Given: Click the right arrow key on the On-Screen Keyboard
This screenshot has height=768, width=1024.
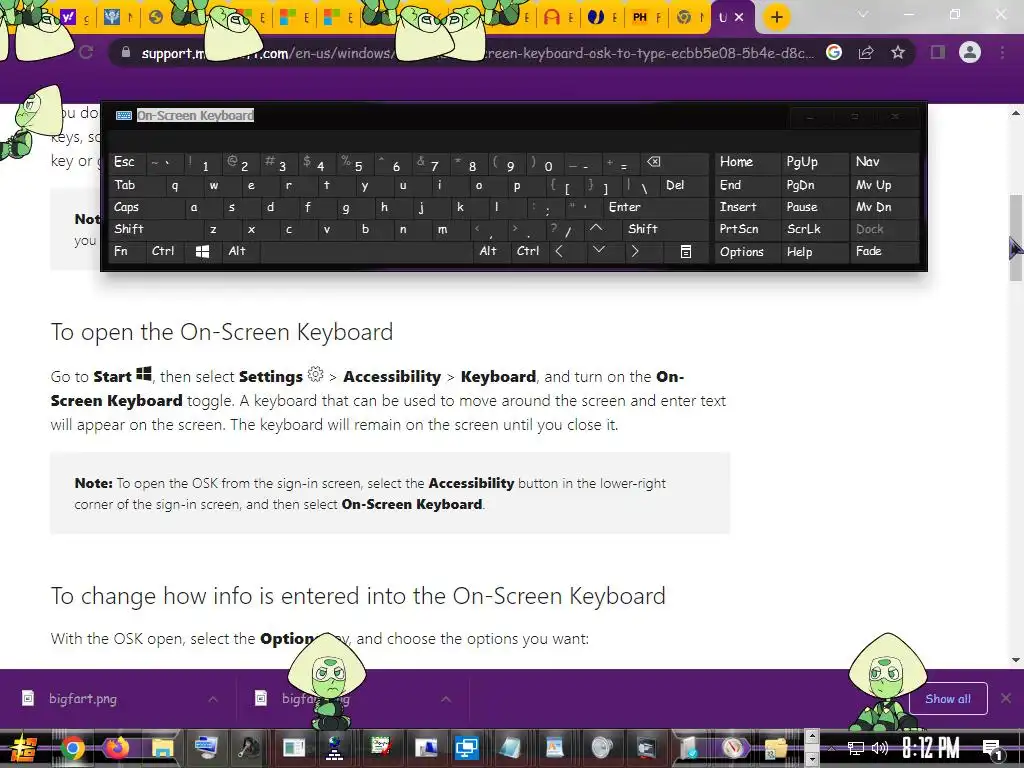Looking at the screenshot, I should [635, 251].
